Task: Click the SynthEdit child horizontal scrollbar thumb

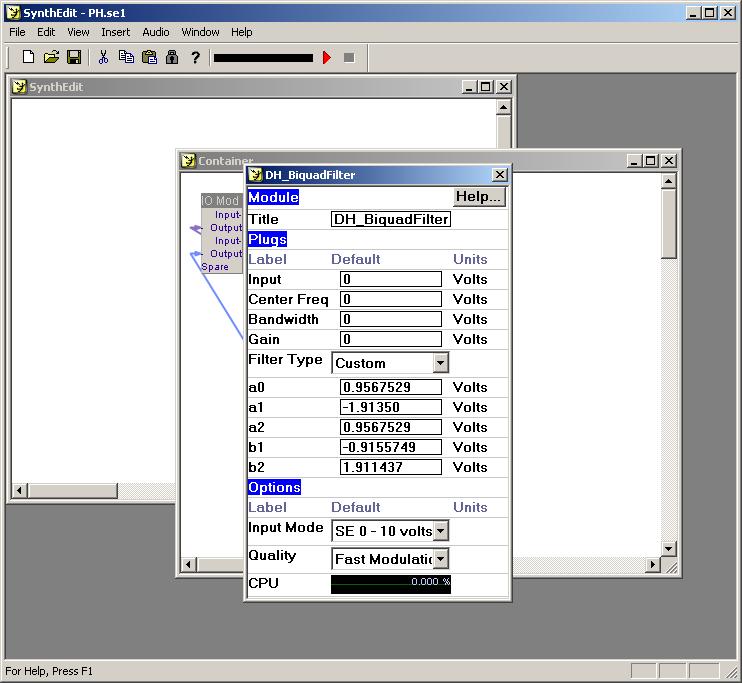Action: coord(72,490)
